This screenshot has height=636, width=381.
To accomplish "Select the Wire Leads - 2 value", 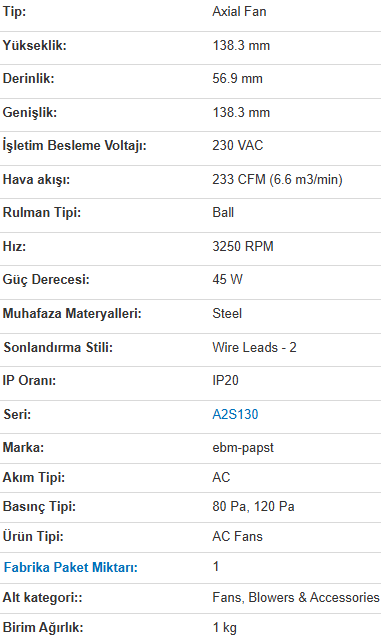I will (254, 347).
